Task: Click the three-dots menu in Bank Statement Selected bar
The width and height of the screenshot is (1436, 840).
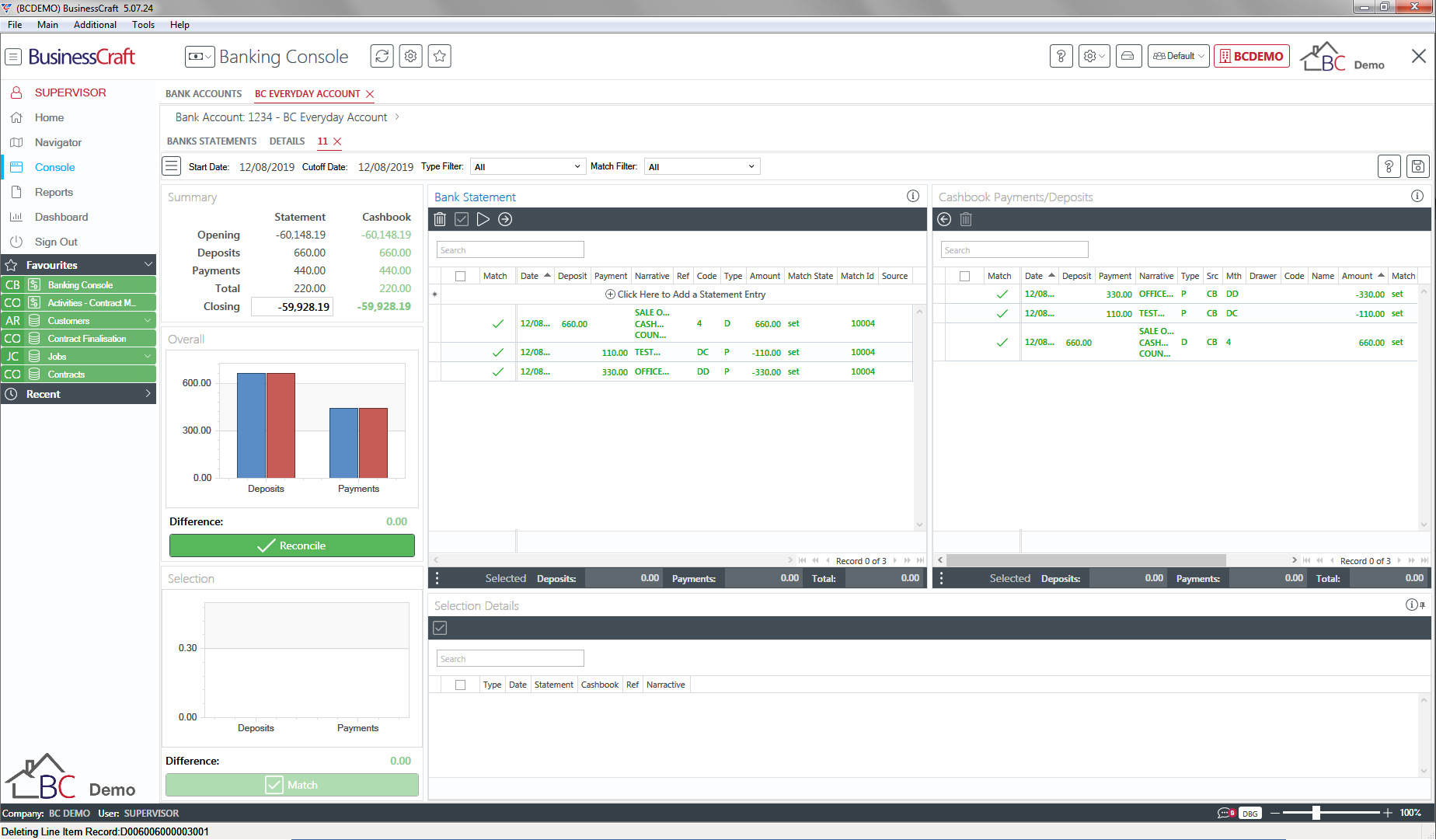Action: pyautogui.click(x=437, y=578)
